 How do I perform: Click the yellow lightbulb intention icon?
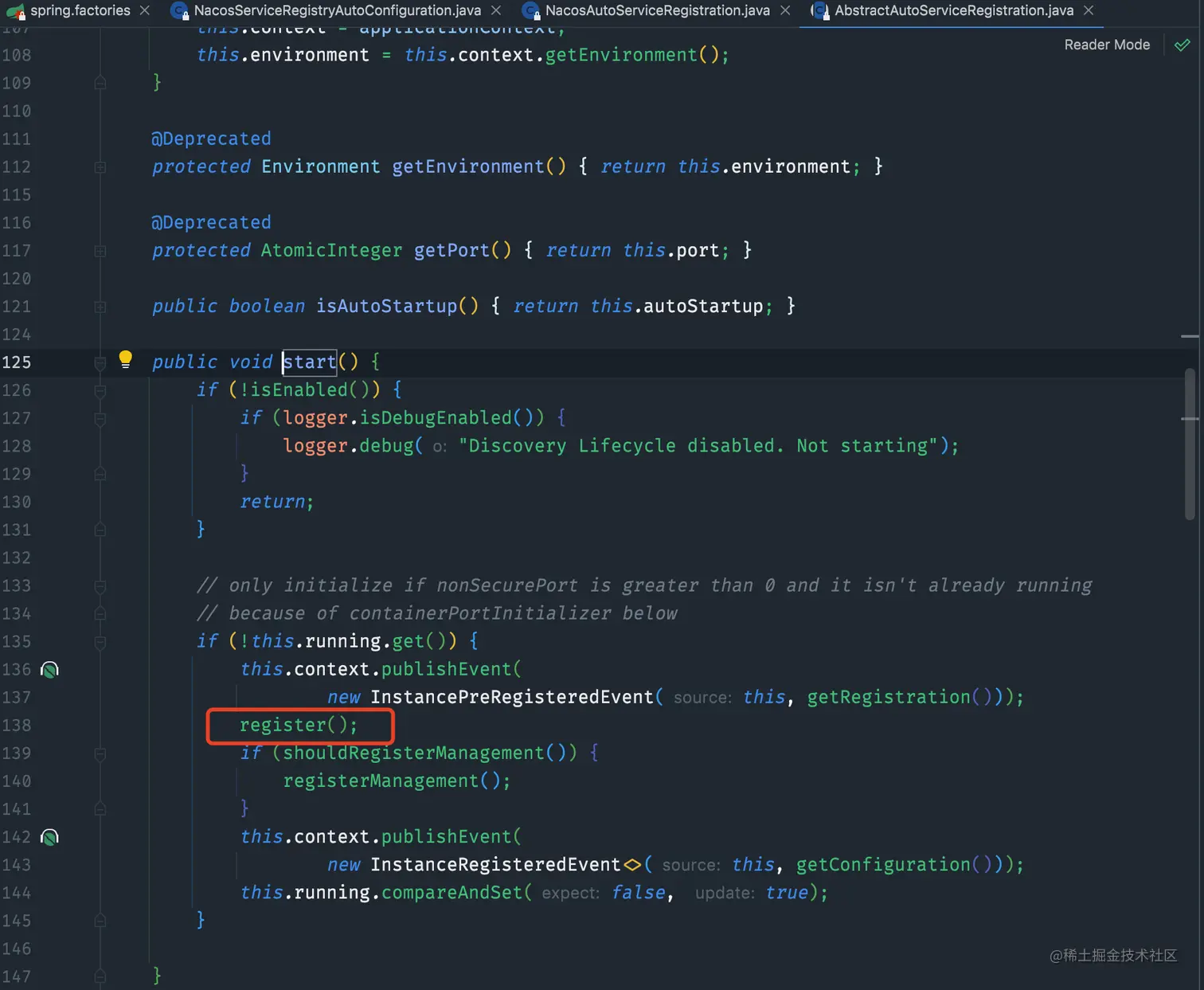click(x=125, y=359)
